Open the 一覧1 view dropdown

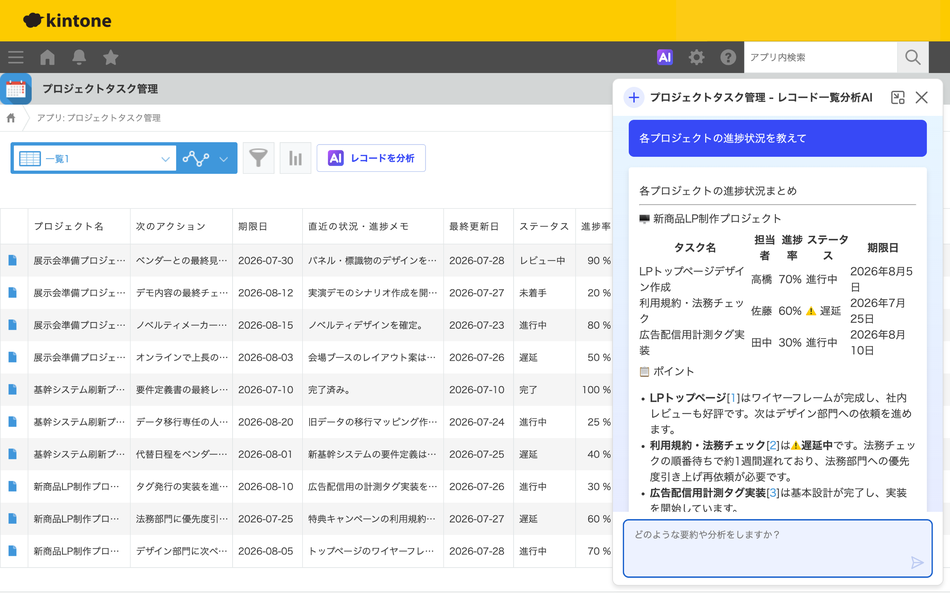pyautogui.click(x=95, y=159)
